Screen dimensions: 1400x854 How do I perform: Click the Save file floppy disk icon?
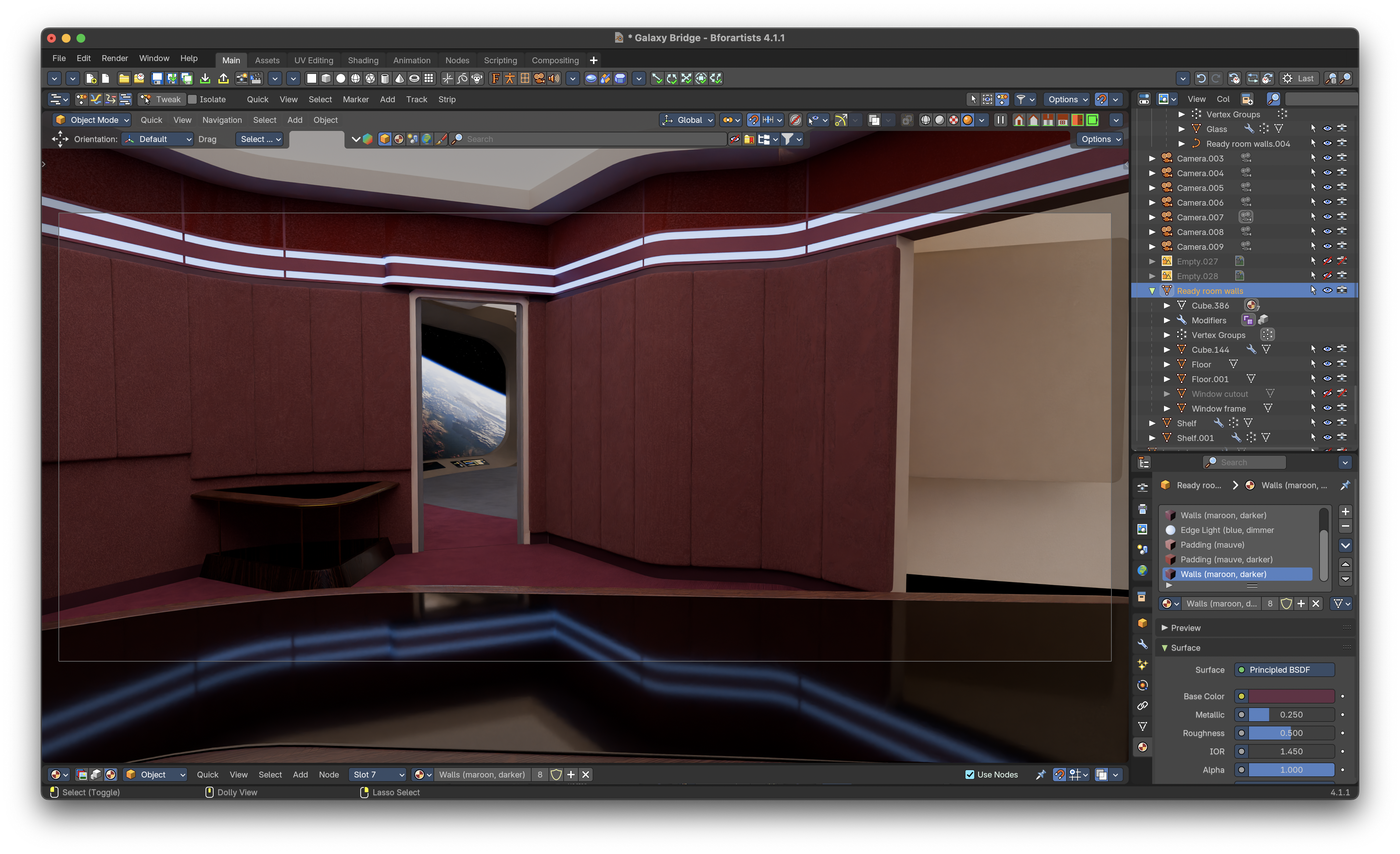tap(157, 78)
